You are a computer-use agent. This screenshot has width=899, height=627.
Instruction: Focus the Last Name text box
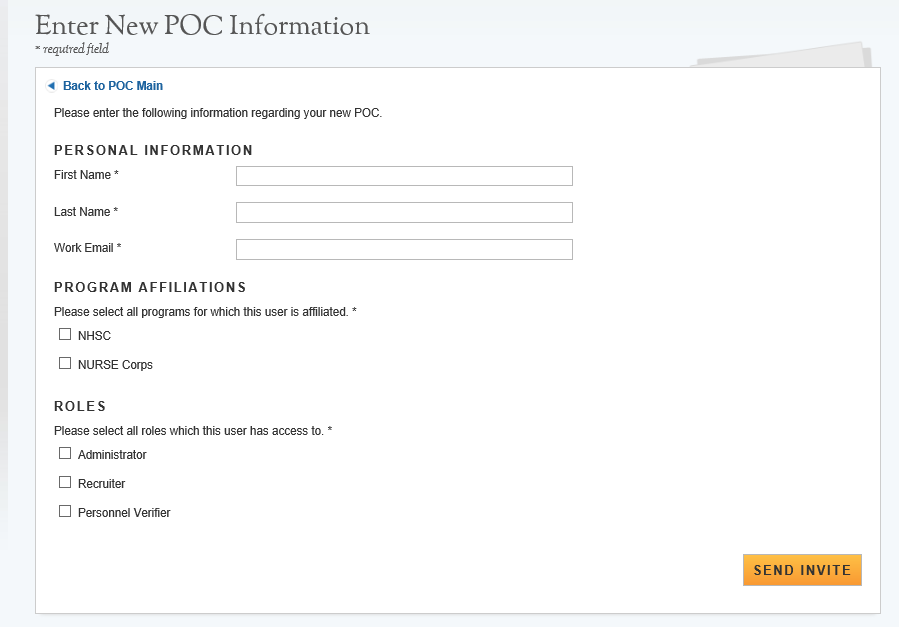coord(404,212)
